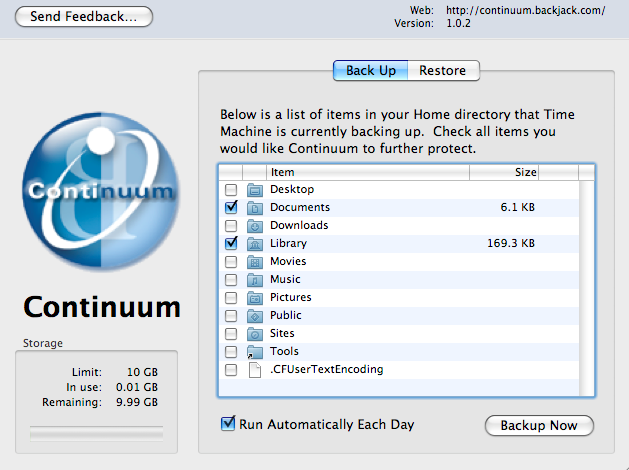
Task: Click the Downloads folder icon
Action: (x=255, y=225)
